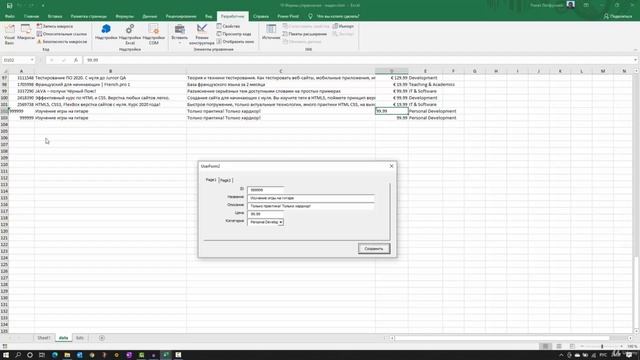Open control Properties (Свойства)
Viewport: 640px width, 360px height.
coord(228,26)
